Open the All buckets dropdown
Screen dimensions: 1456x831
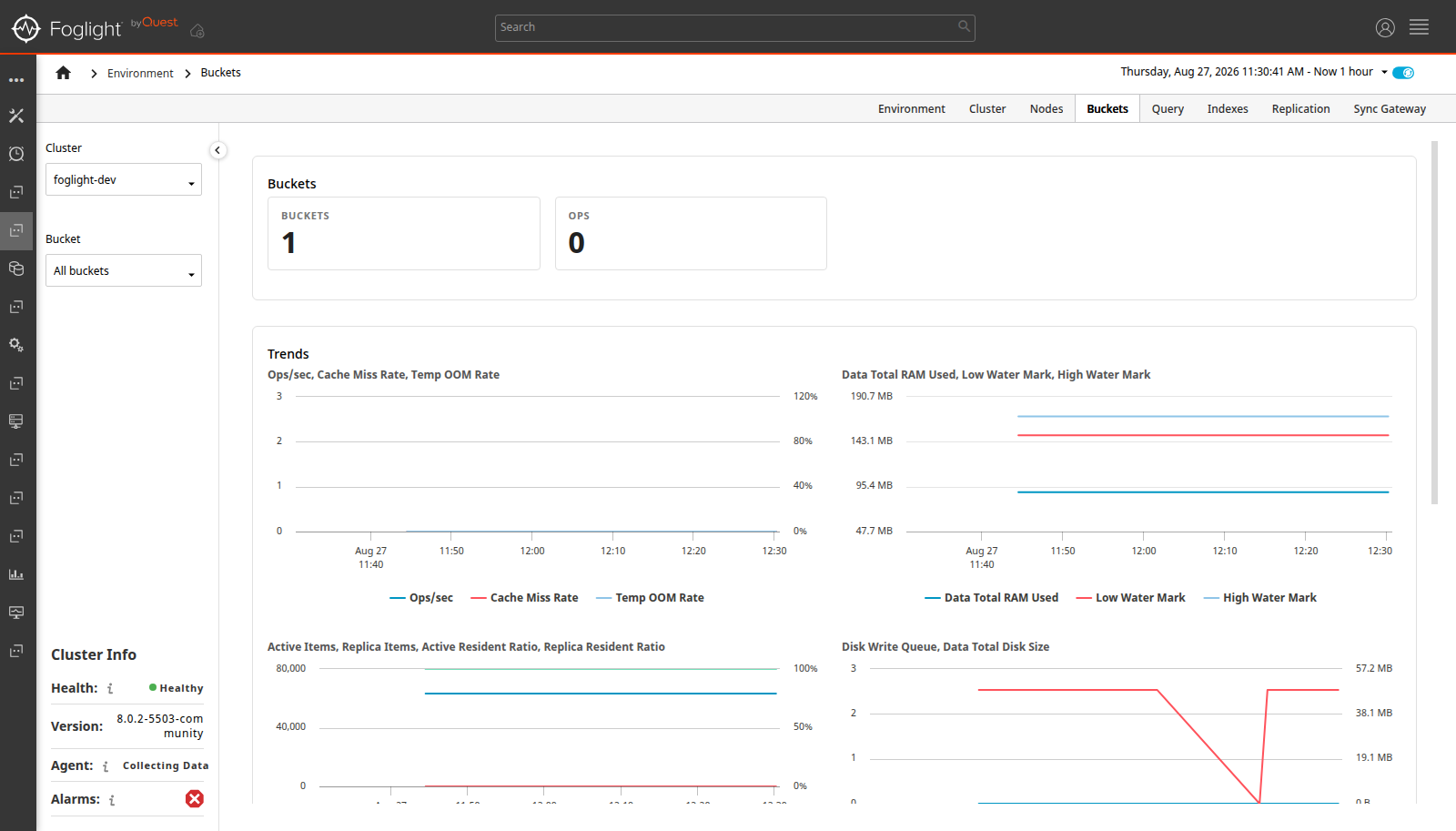coord(124,270)
